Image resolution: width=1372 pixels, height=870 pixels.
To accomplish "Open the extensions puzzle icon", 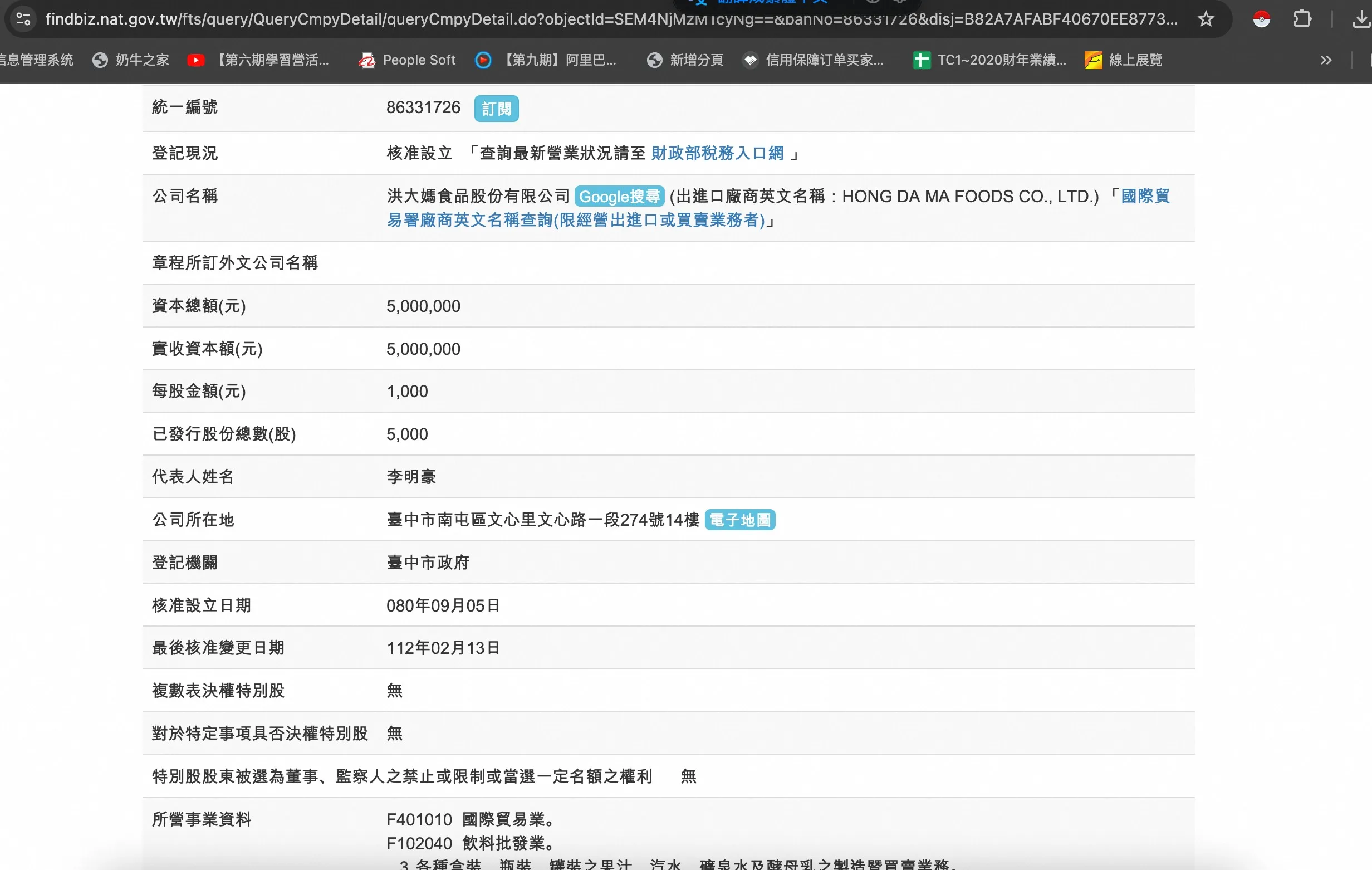I will [1302, 19].
